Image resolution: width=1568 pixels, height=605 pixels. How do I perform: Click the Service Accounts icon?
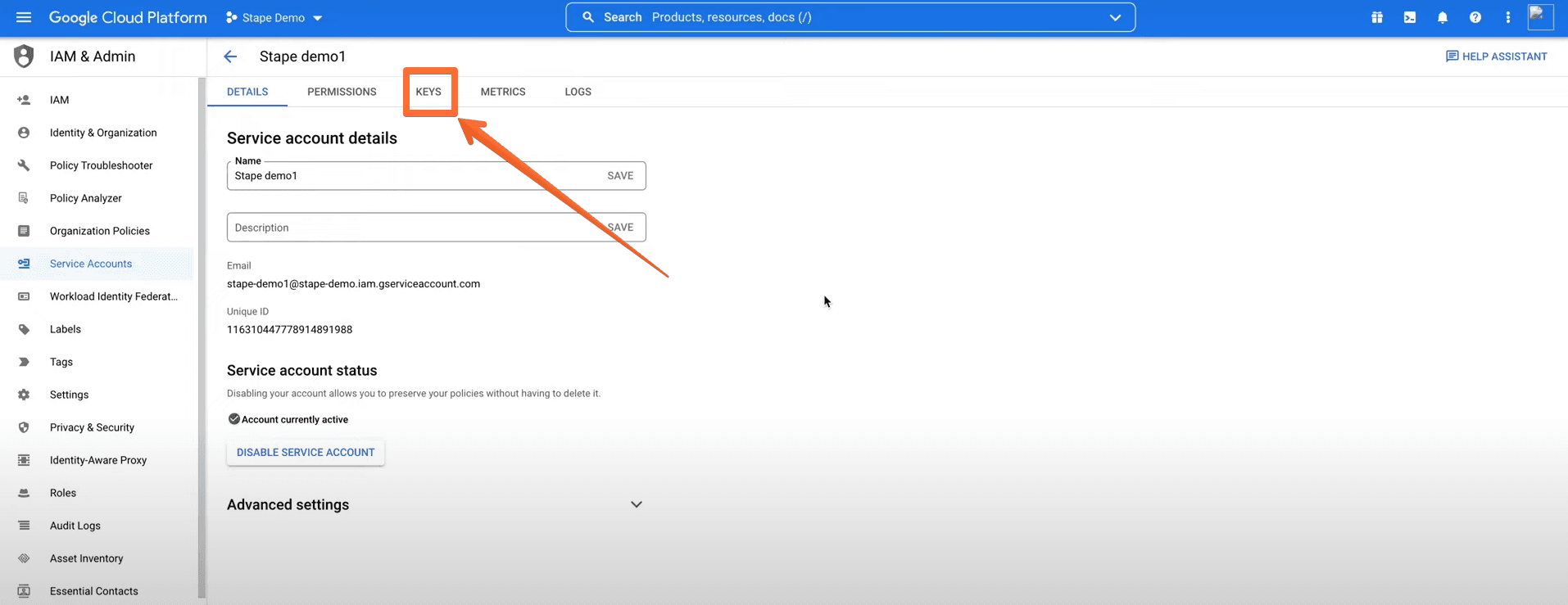(x=24, y=264)
